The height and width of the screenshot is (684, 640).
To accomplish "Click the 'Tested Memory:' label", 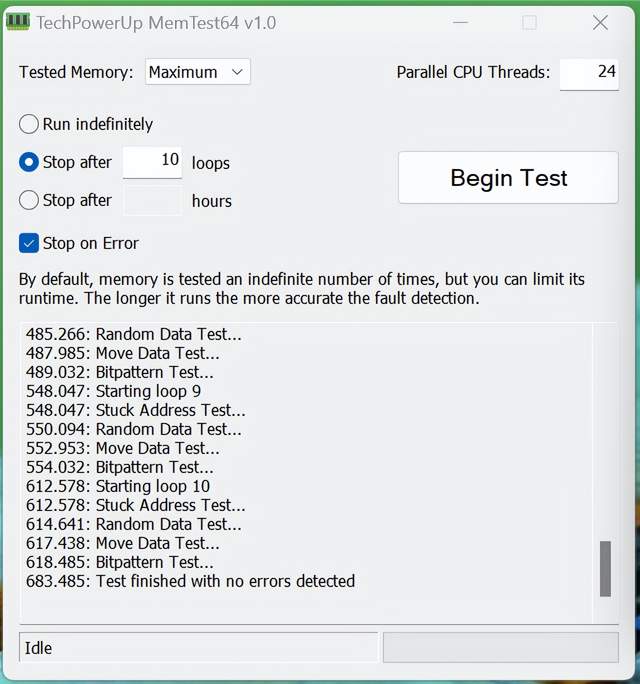I will (x=76, y=72).
